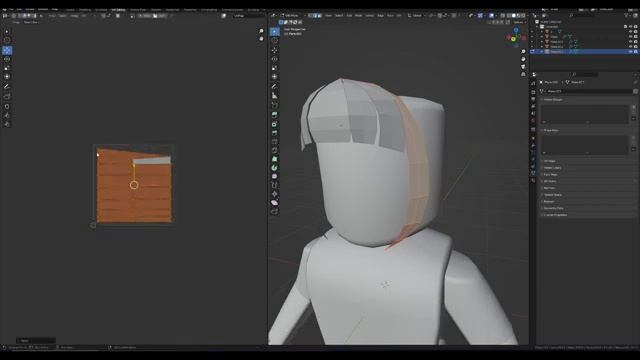Image resolution: width=640 pixels, height=360 pixels.
Task: Switch to the Sculpting workspace tab
Action: pos(101,9)
